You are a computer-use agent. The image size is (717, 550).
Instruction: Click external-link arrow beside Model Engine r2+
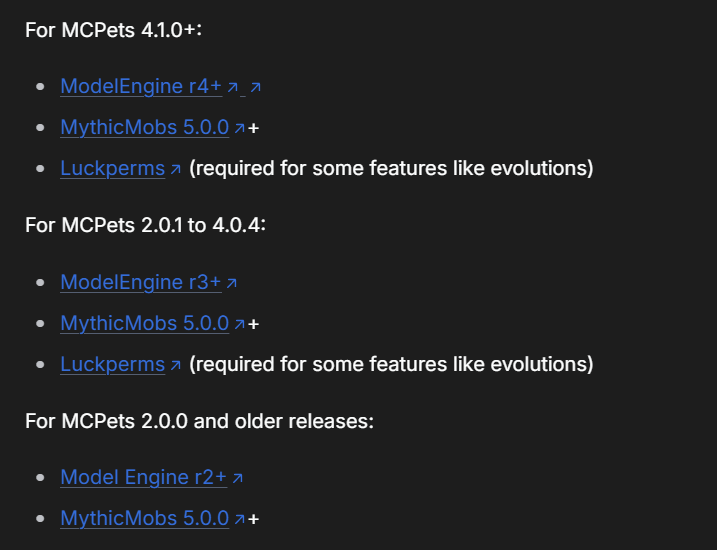coord(237,479)
